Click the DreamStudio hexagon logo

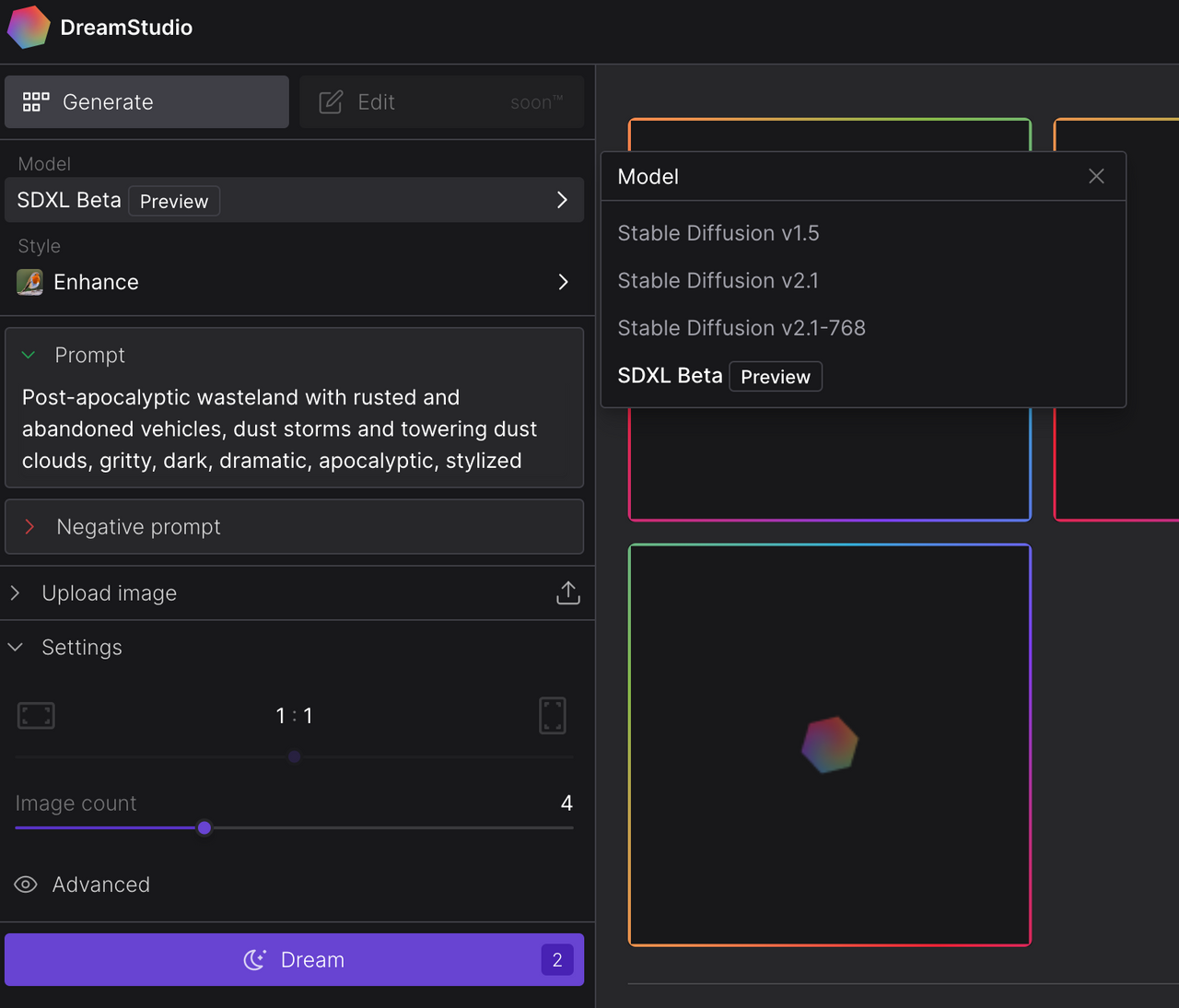point(29,27)
